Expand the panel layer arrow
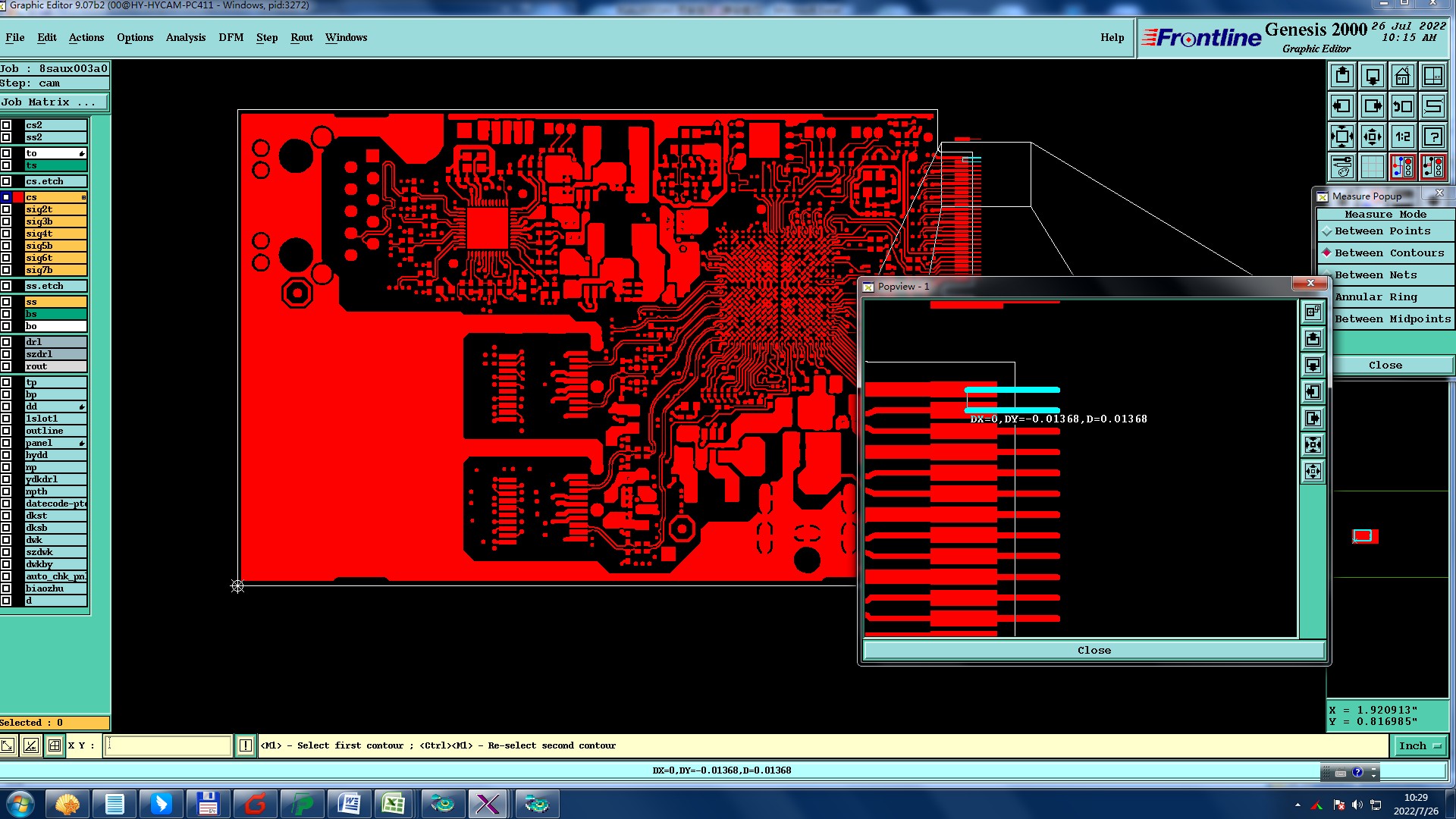Screen dimensions: 1456x819 [82, 443]
